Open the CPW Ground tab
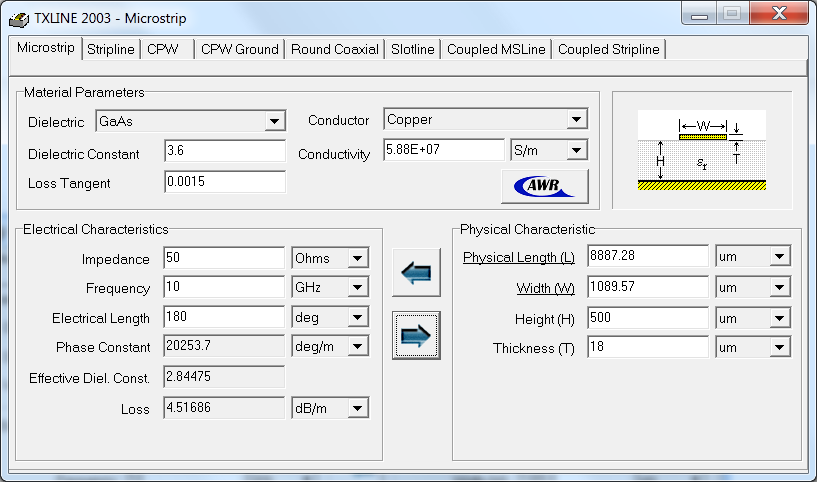Image resolution: width=817 pixels, height=482 pixels. (x=240, y=50)
